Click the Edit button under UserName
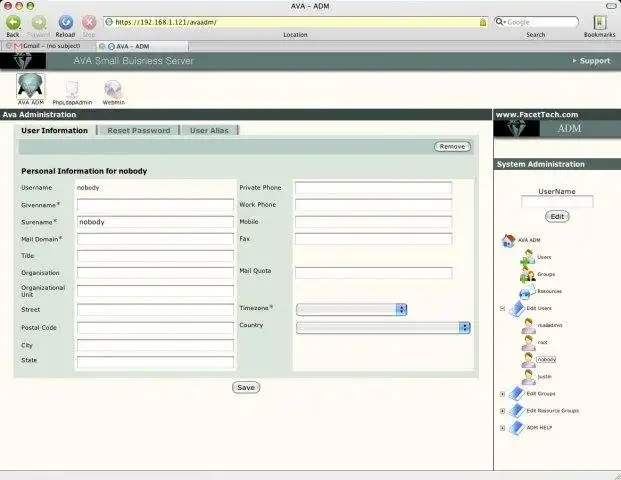This screenshot has width=621, height=480. click(557, 217)
